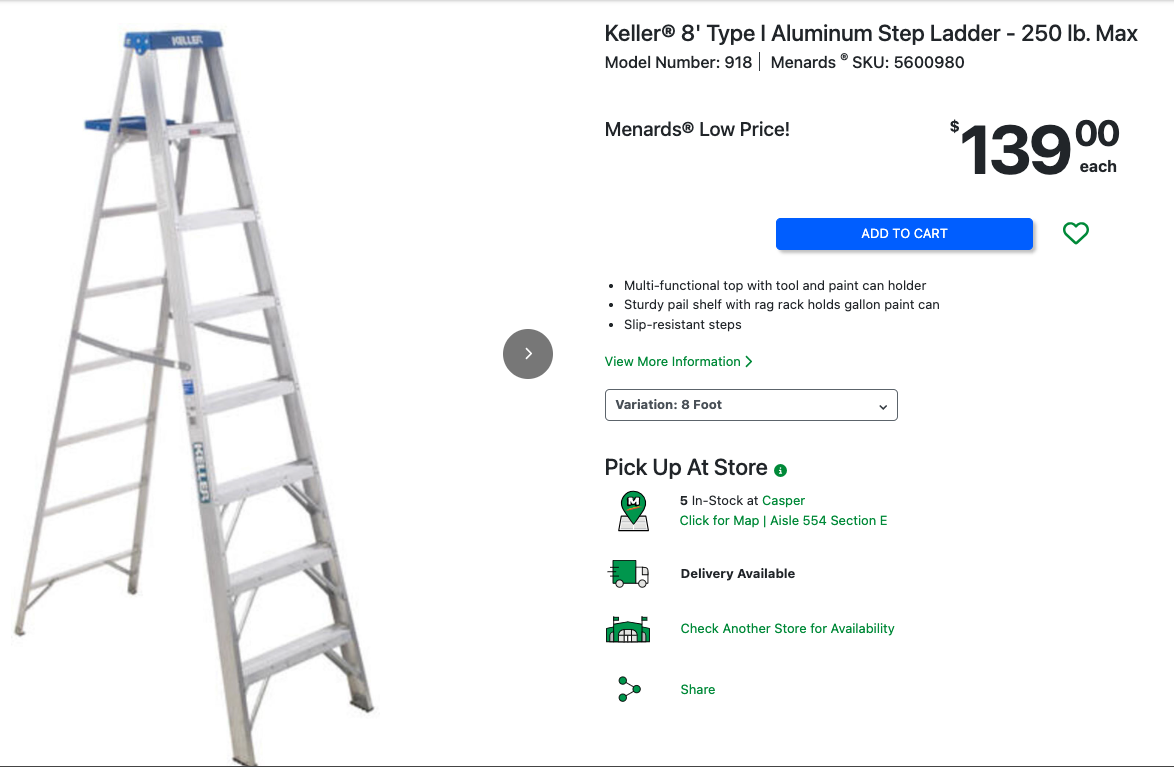Click the Delivery Available label
The width and height of the screenshot is (1174, 767).
(x=737, y=573)
